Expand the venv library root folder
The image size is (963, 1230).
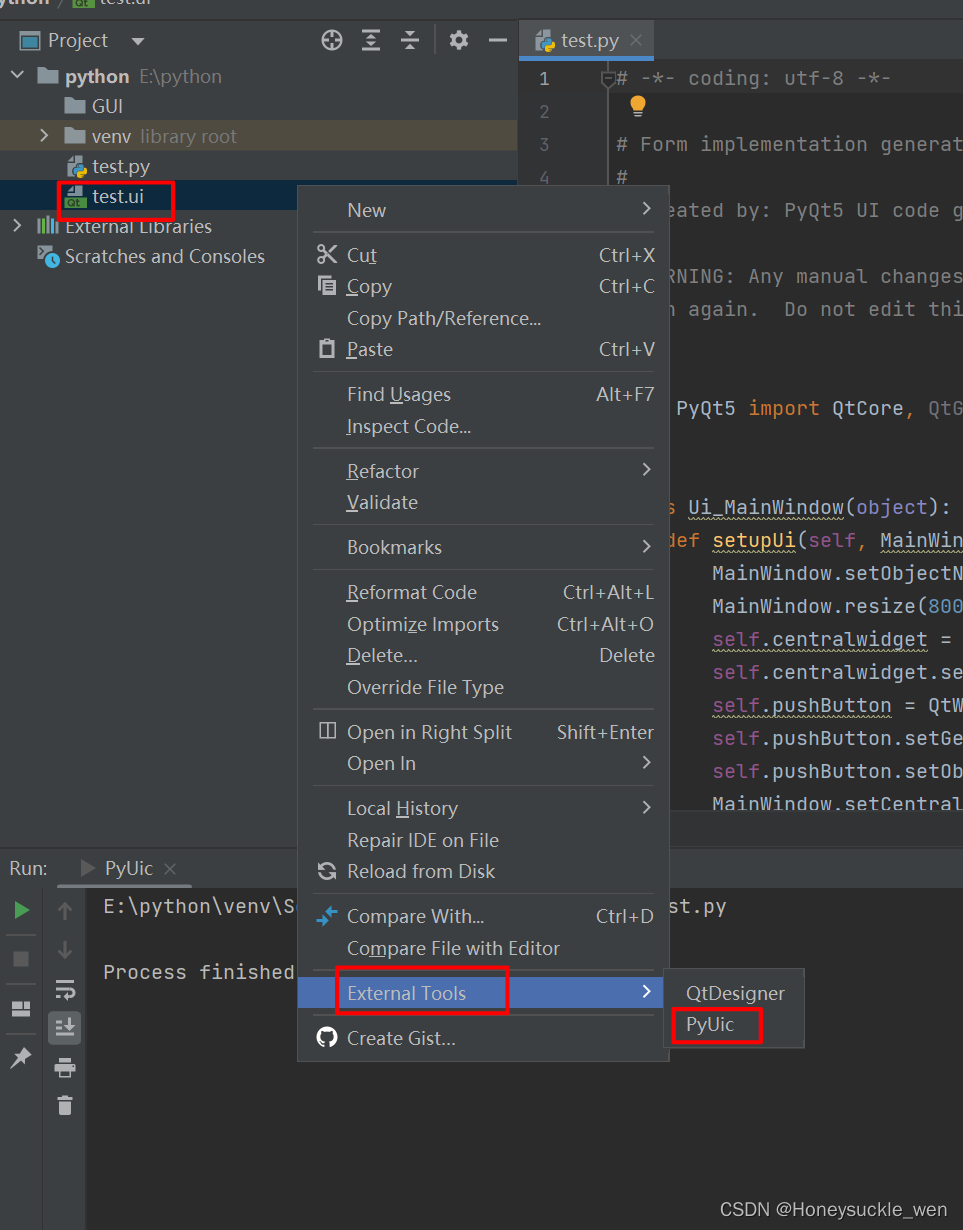point(44,136)
